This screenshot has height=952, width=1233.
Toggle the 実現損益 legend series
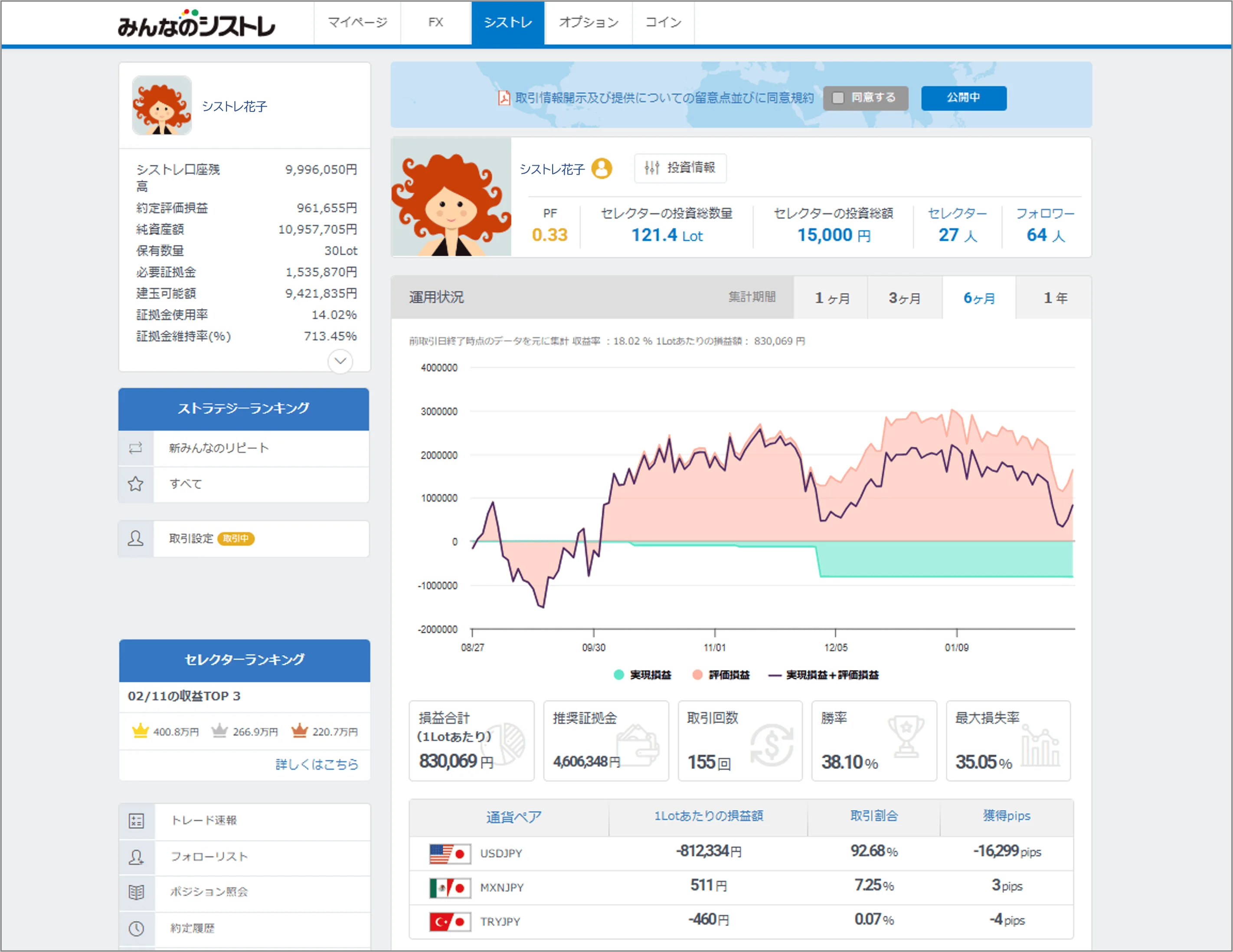pos(643,675)
